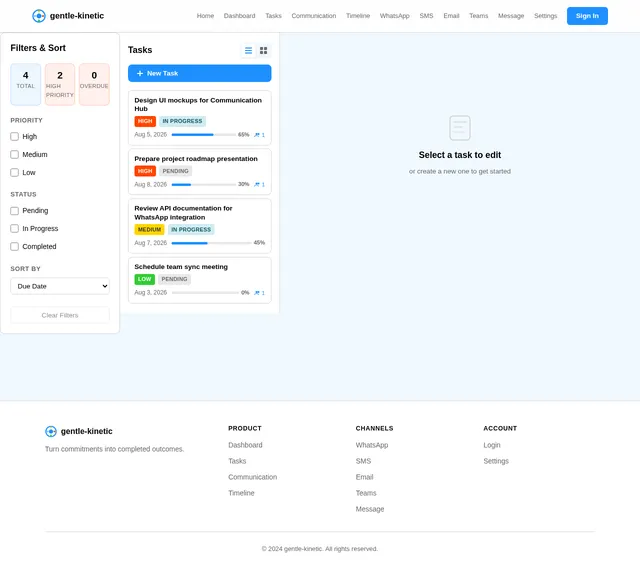Create a task with New Task button
Screen dimensions: 640x566
(x=200, y=73)
